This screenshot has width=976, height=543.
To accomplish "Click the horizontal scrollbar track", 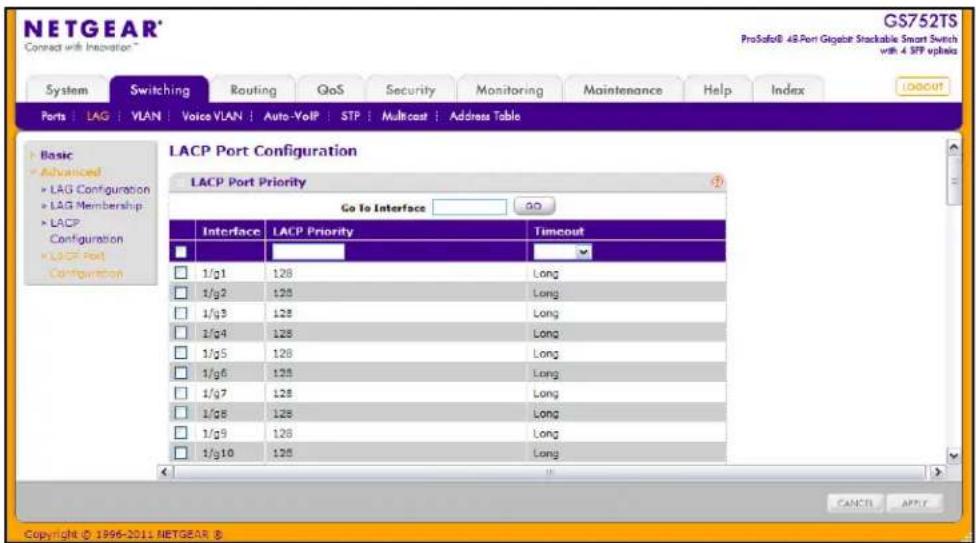I will tap(550, 472).
